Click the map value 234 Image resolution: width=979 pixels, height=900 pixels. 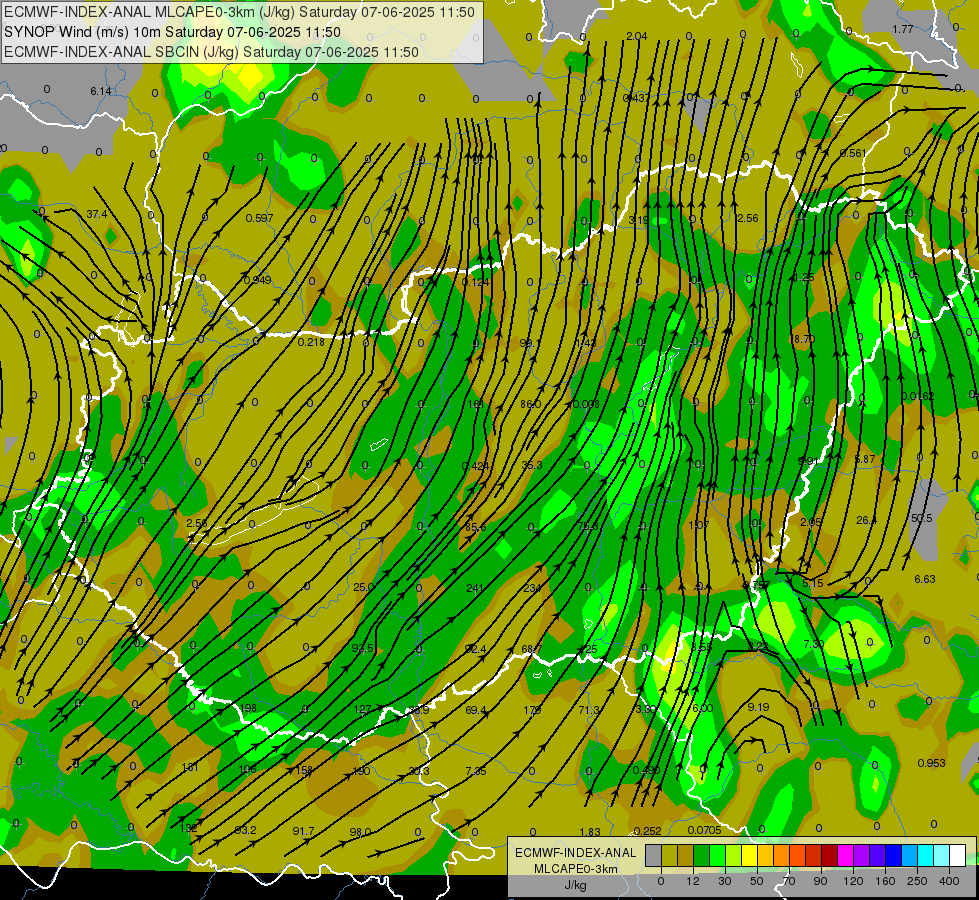(x=532, y=588)
